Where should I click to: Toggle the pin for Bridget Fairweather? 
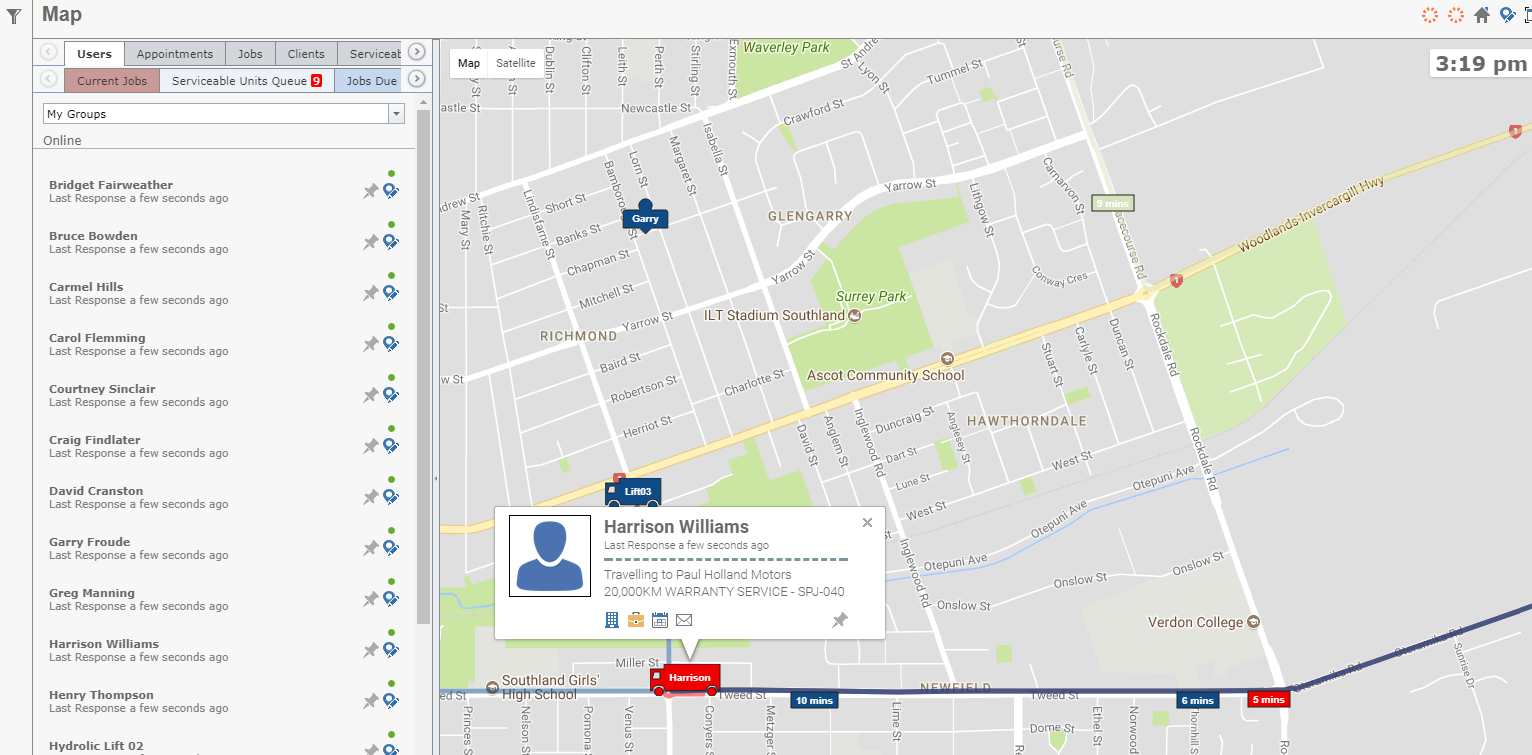(x=370, y=190)
